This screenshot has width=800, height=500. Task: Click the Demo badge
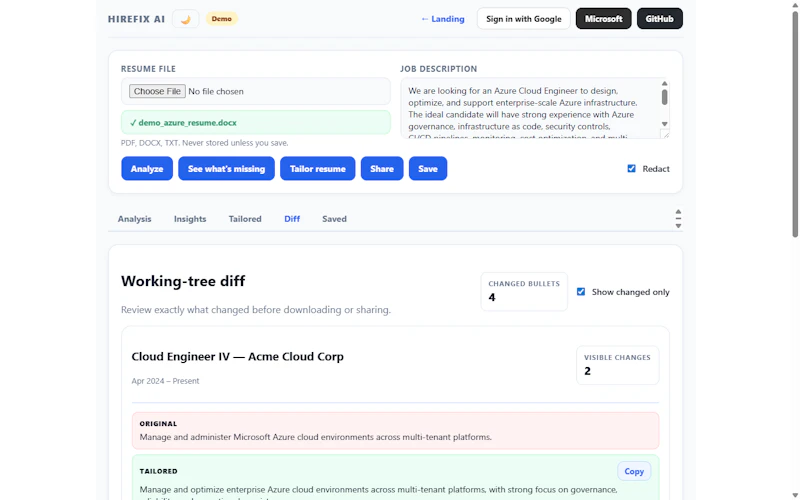click(x=221, y=19)
